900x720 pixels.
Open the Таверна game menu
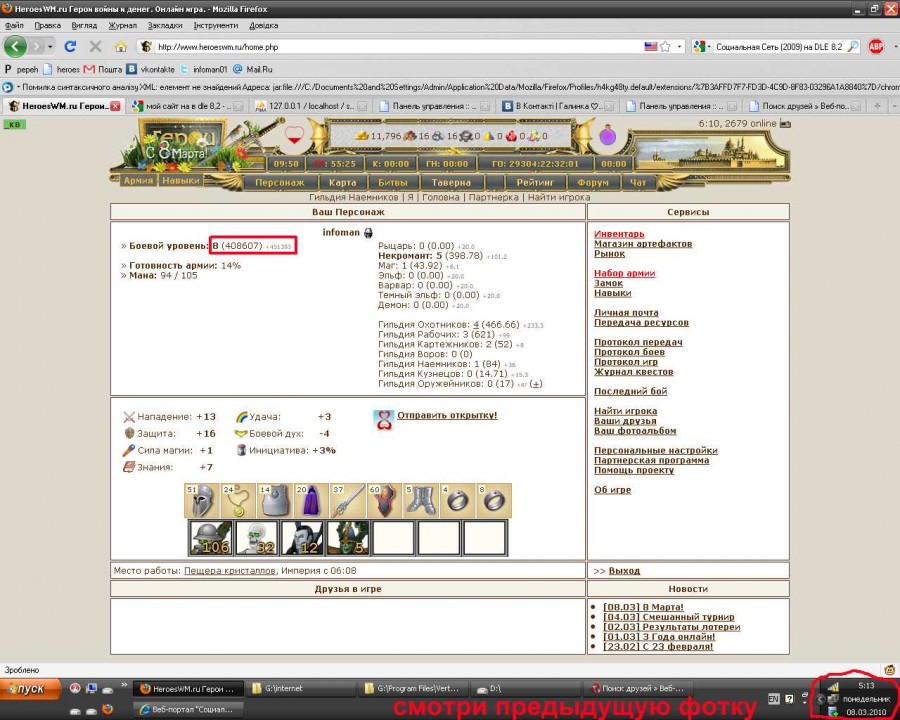(451, 183)
